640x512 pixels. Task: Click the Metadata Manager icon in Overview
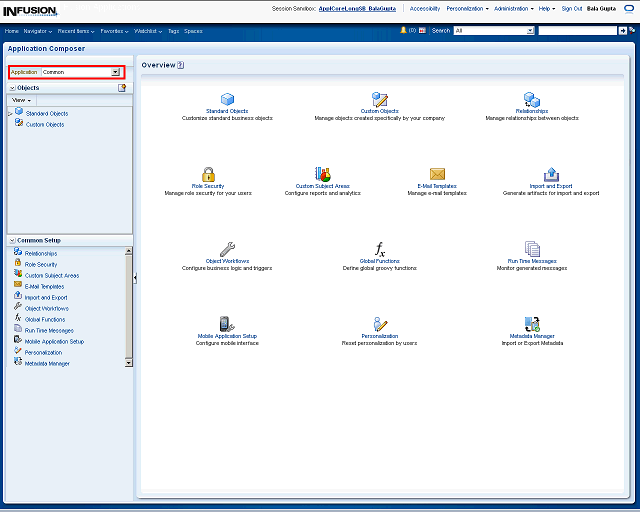coord(532,324)
